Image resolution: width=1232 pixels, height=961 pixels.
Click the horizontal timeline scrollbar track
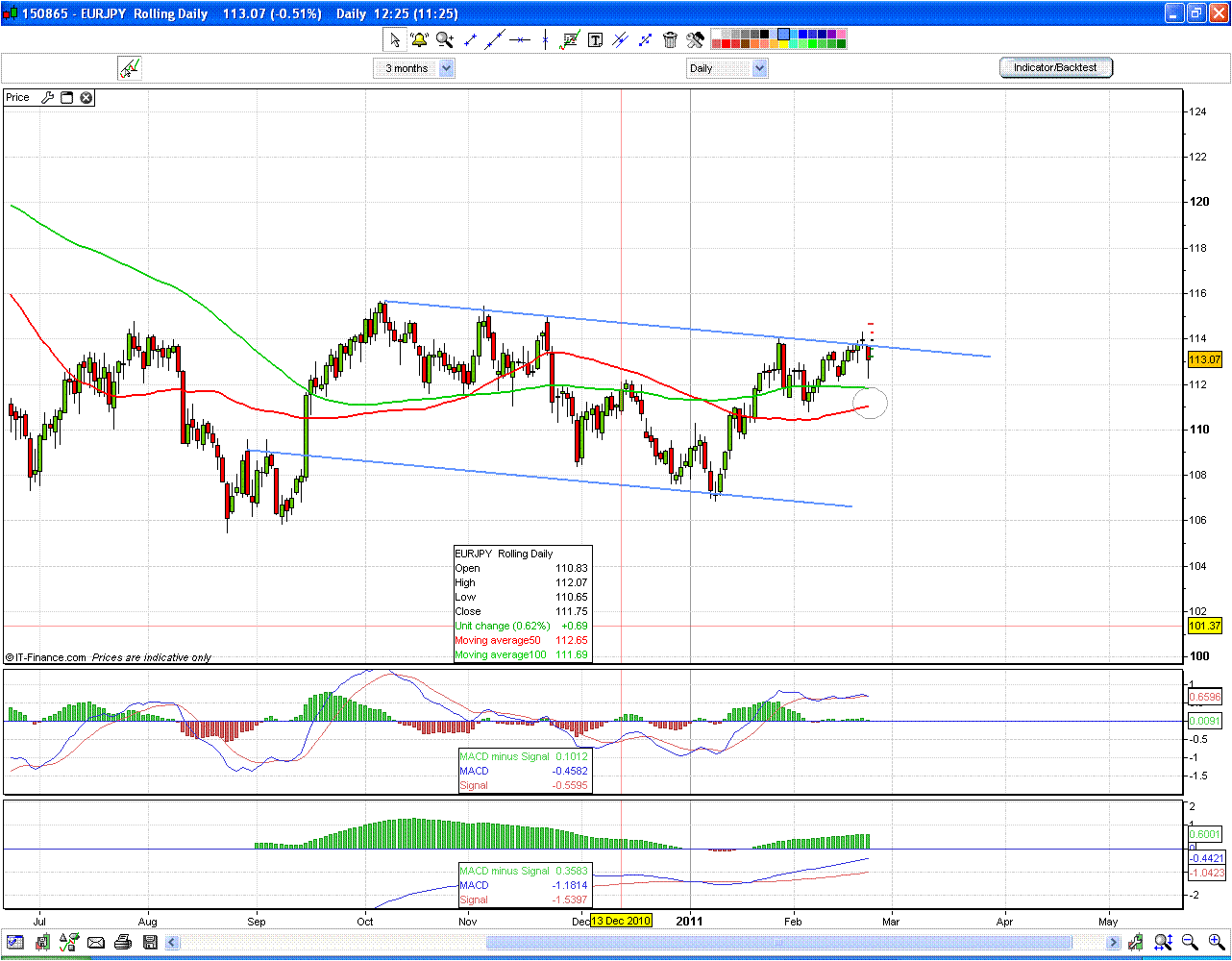642,942
